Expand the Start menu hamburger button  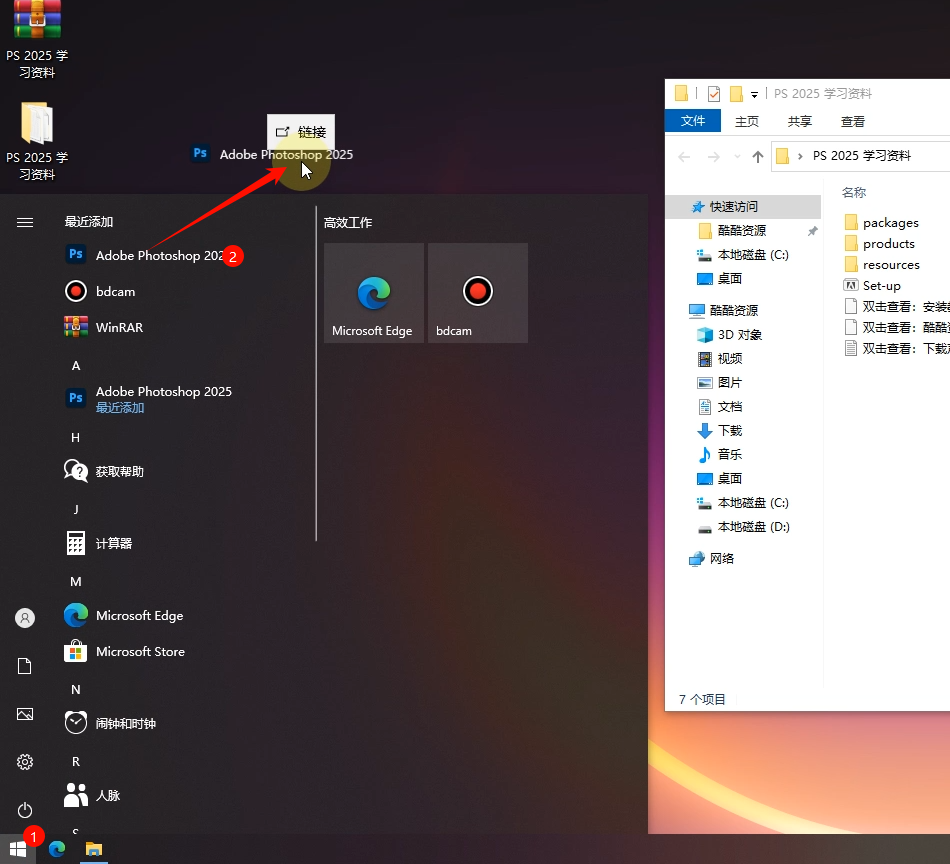tap(25, 222)
